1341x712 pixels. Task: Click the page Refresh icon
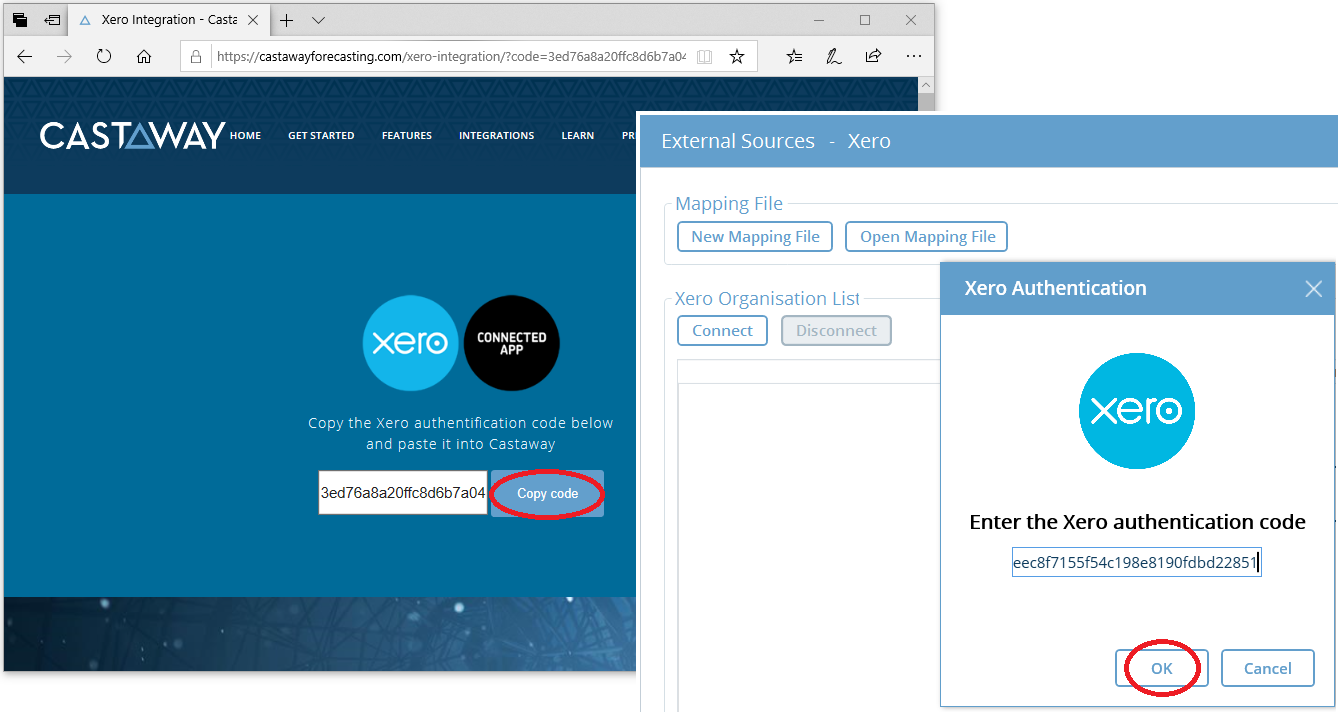click(x=104, y=57)
